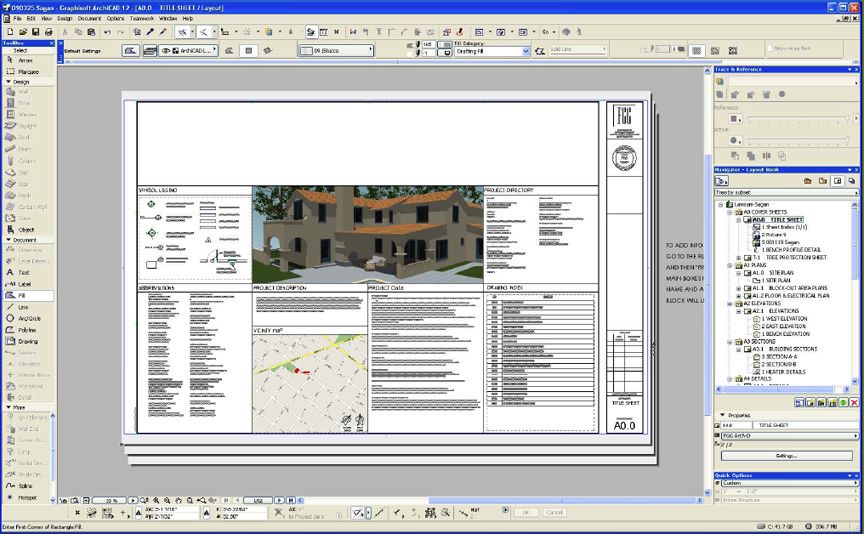Click the New document icon
Screen dimensions: 864x534
[10, 32]
